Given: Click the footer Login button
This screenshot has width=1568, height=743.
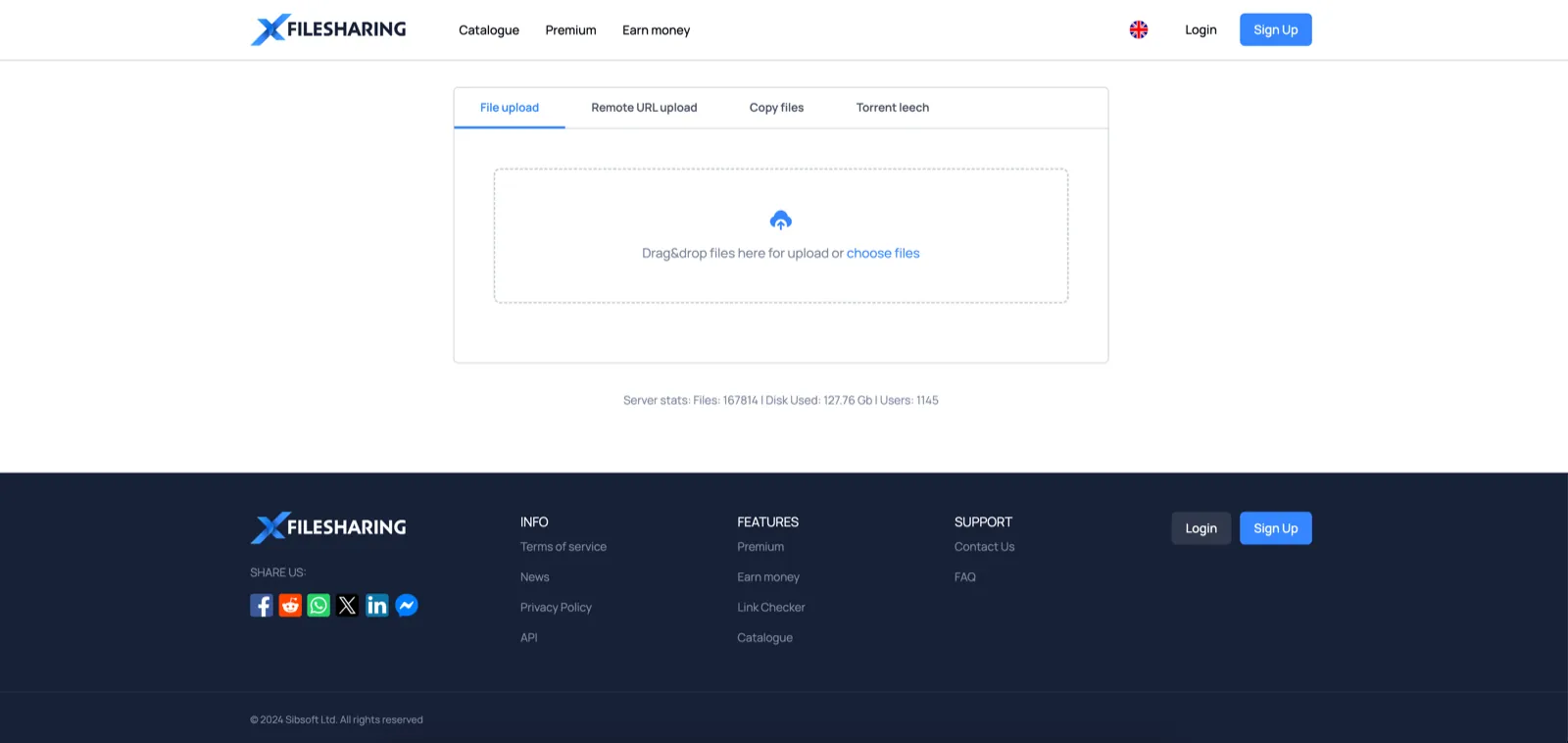Looking at the screenshot, I should [1201, 528].
